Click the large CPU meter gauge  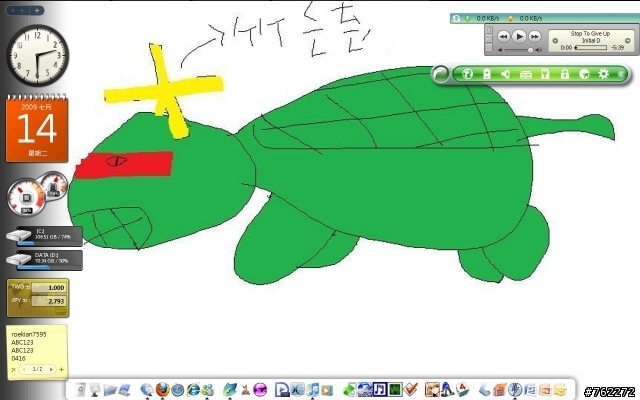point(26,198)
